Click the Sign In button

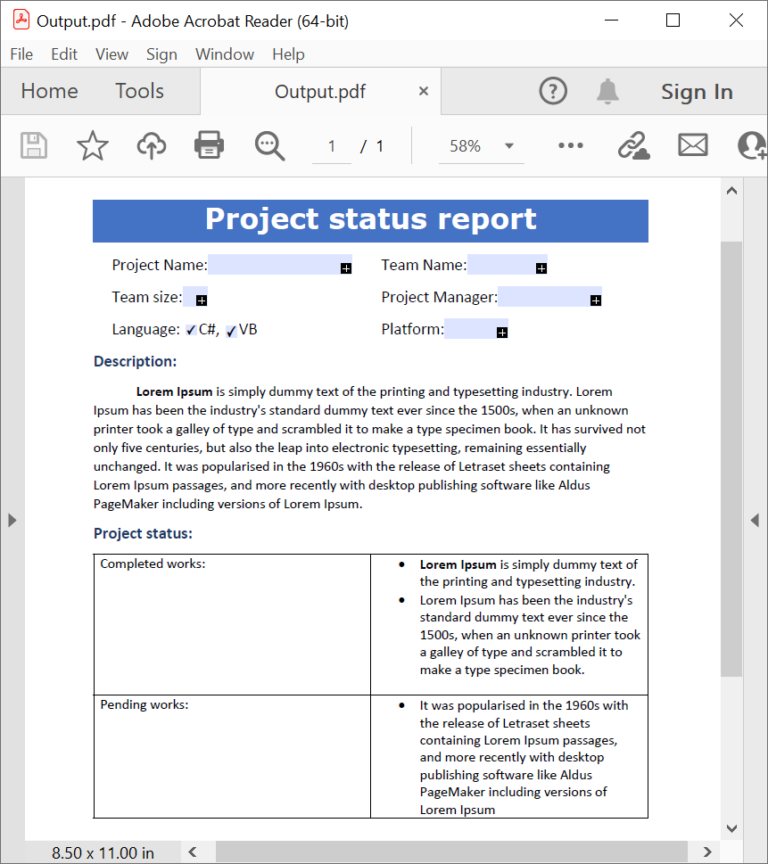coord(696,92)
